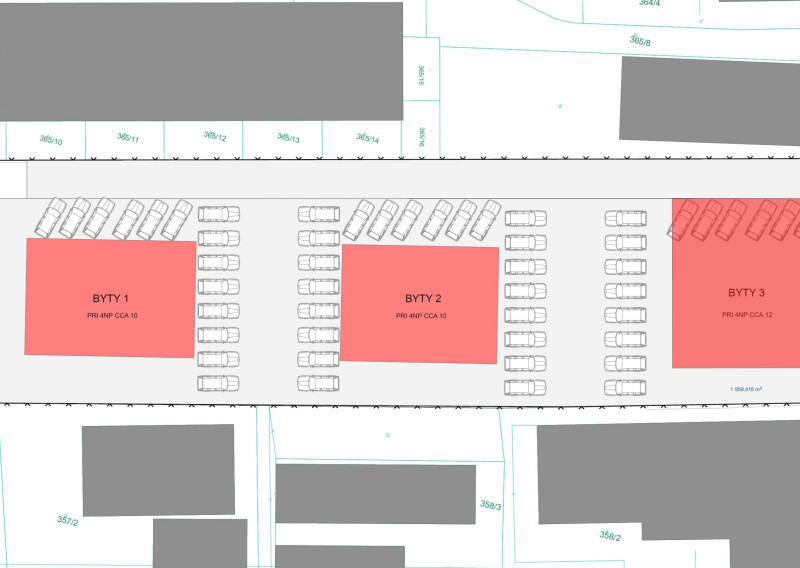Screen dimensions: 800x568
Task: Click the grey building right of parcel 365/8
Action: (x=710, y=101)
